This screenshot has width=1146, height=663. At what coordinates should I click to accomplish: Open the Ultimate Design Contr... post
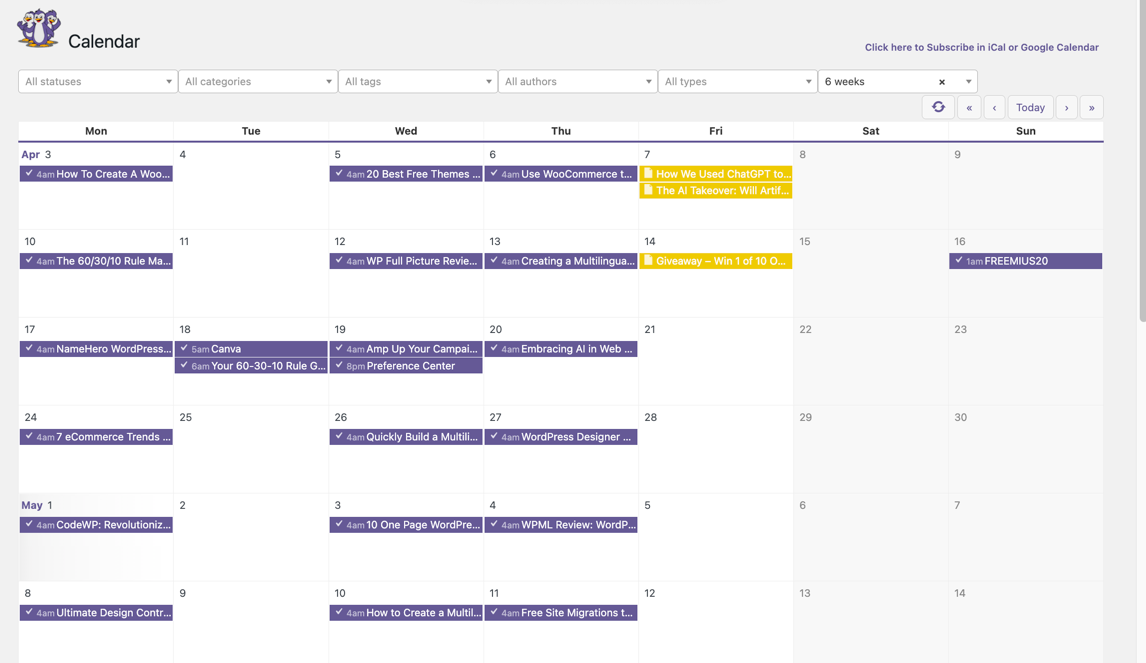(96, 613)
